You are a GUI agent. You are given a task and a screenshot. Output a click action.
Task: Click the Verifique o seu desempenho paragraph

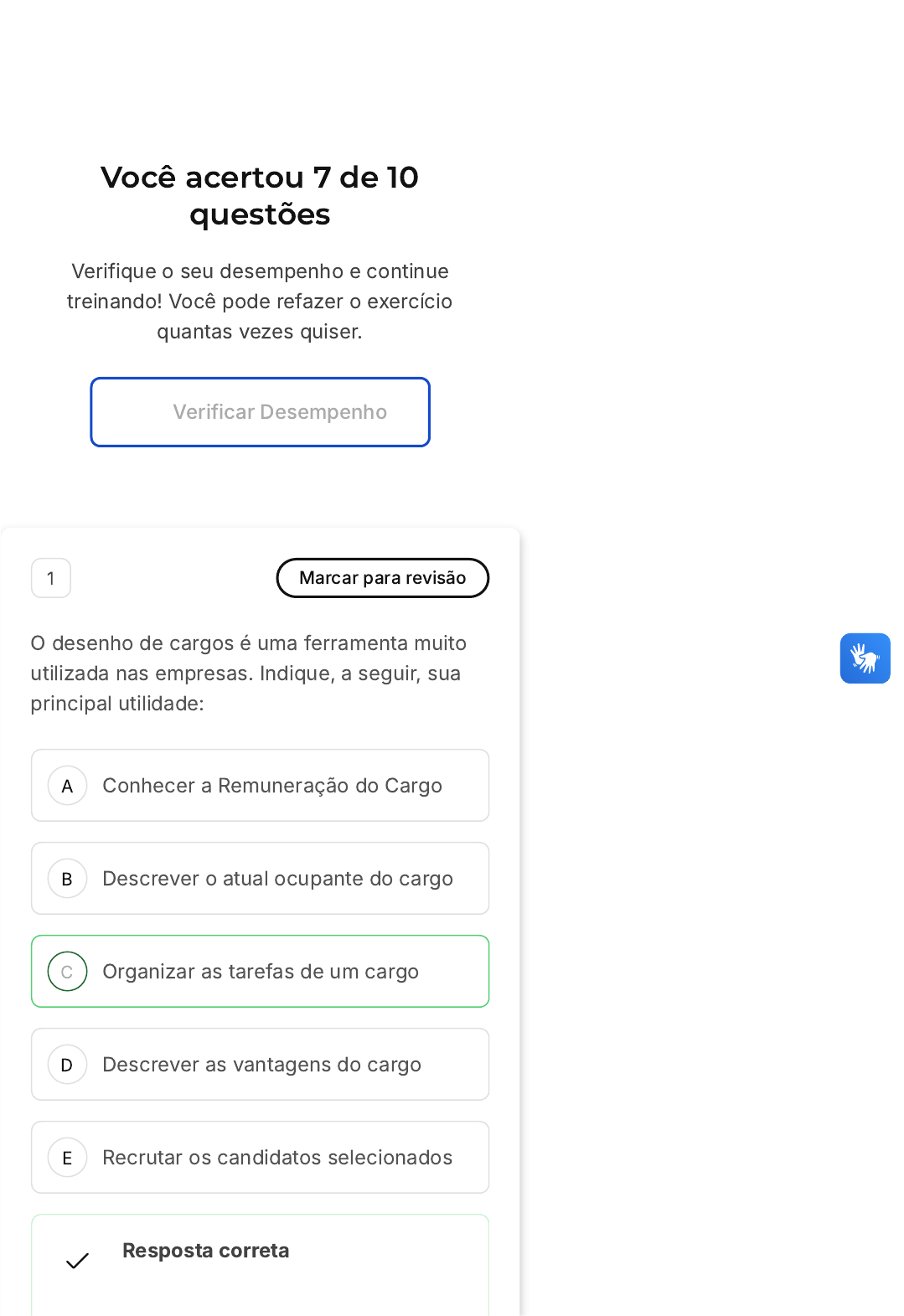point(260,302)
